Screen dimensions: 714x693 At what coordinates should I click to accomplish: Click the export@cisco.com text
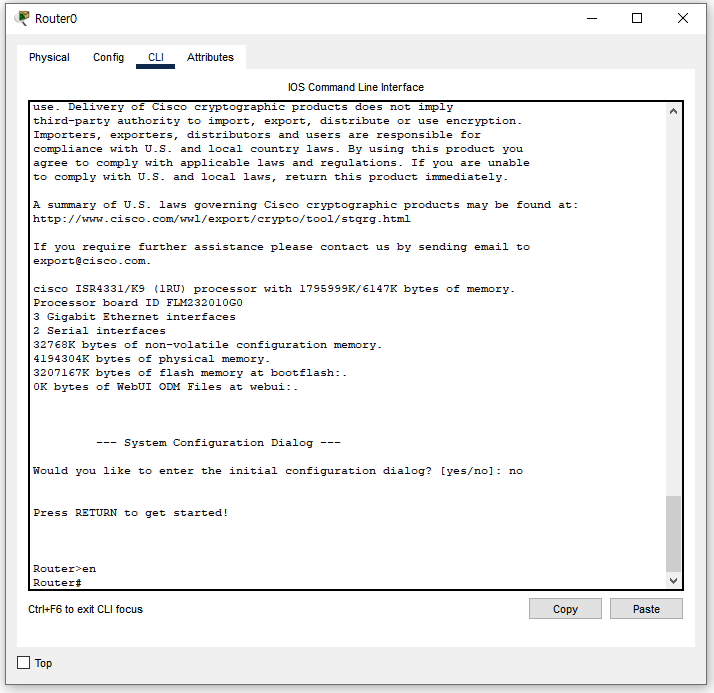[92, 261]
